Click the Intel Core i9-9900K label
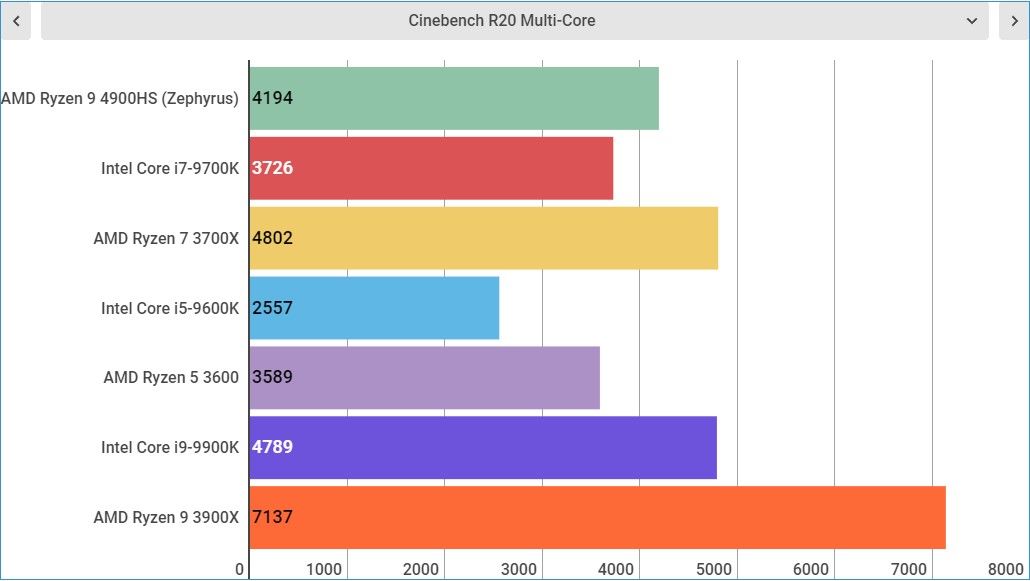The height and width of the screenshot is (581, 1030). coord(170,447)
